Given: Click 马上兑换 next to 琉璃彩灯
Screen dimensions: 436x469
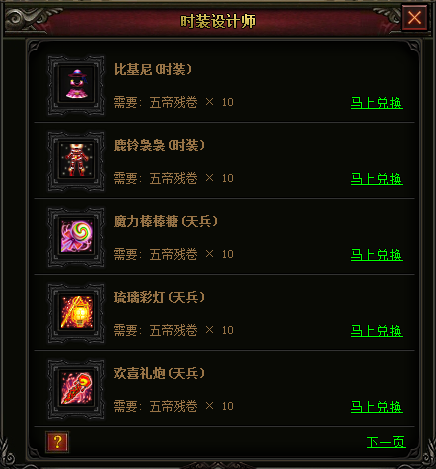Looking at the screenshot, I should pos(377,331).
